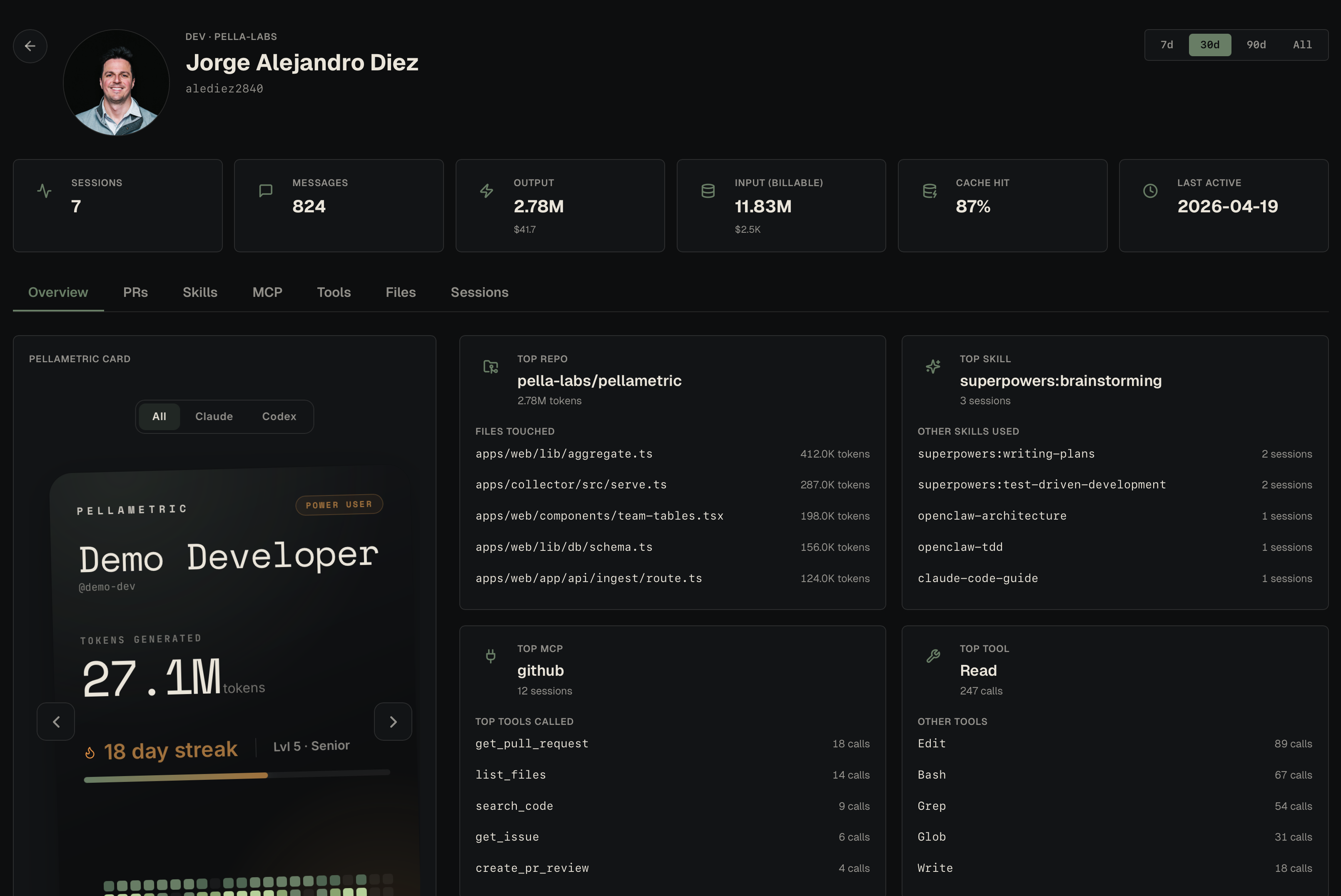1341x896 pixels.
Task: Click the Output lightning bolt icon
Action: click(486, 191)
